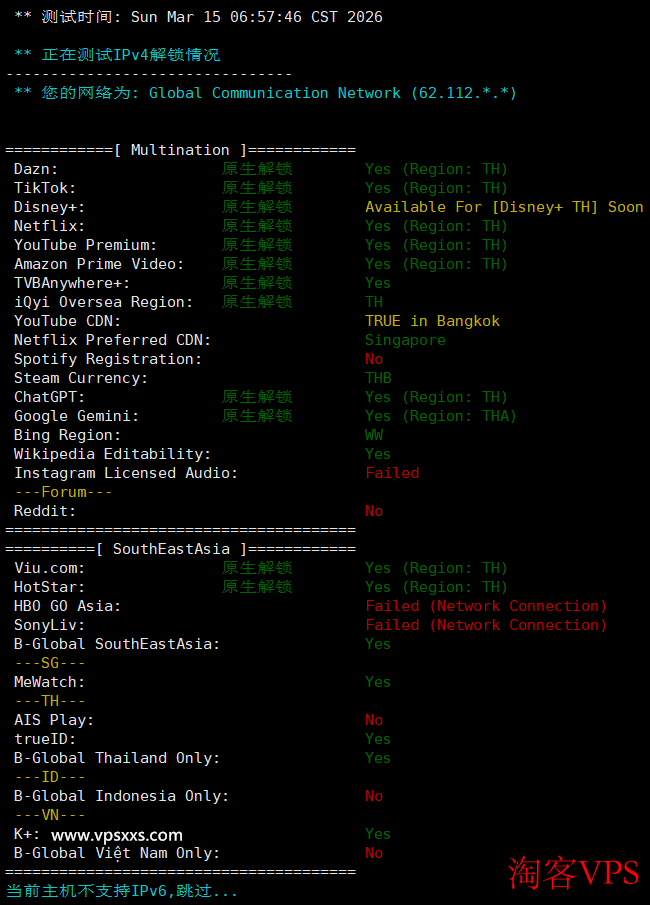This screenshot has height=905, width=650.
Task: Click the Instagram Licensed Audio Failed status
Action: pyautogui.click(x=392, y=473)
